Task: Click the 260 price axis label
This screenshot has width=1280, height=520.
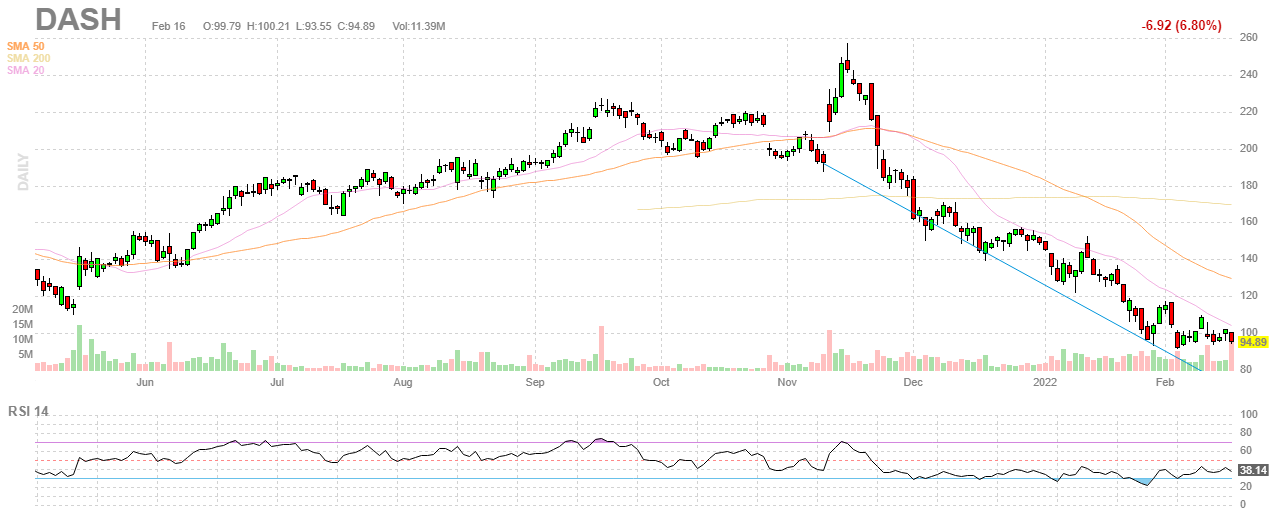Action: (x=1249, y=38)
